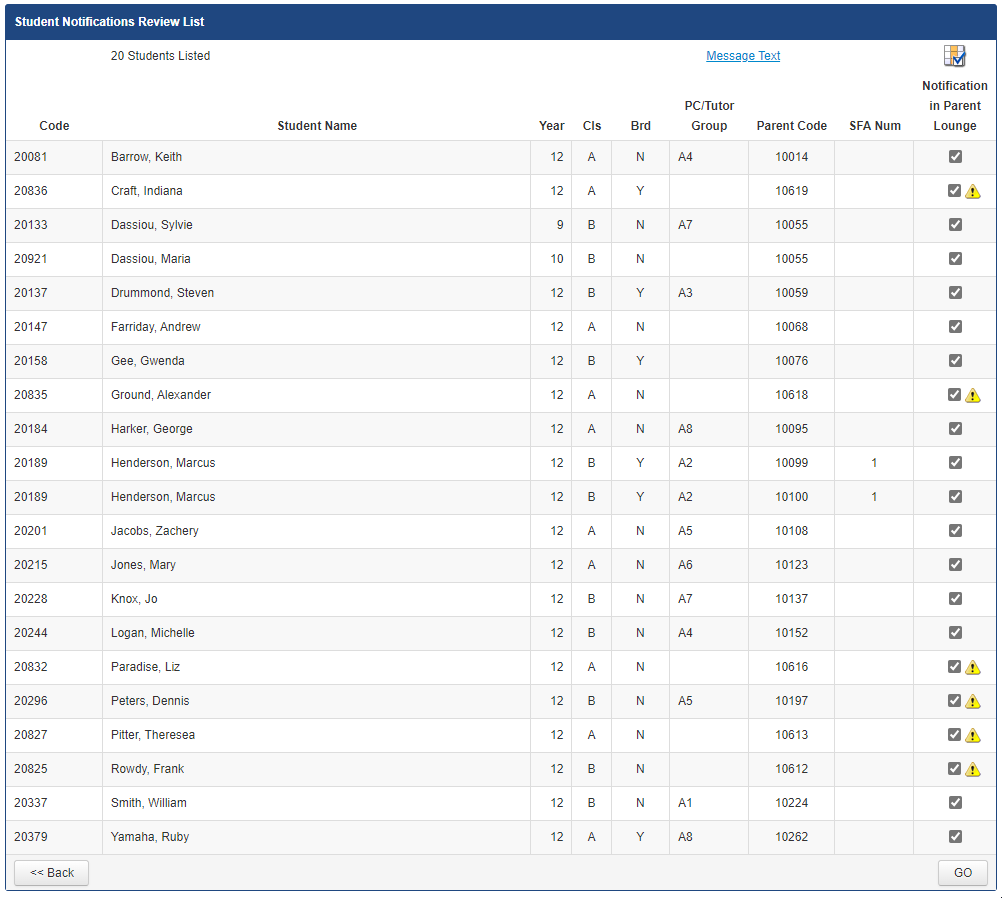Uncheck notification for Dassiou, Sylvie
Viewport: 1002px width, 898px height.
pos(955,224)
